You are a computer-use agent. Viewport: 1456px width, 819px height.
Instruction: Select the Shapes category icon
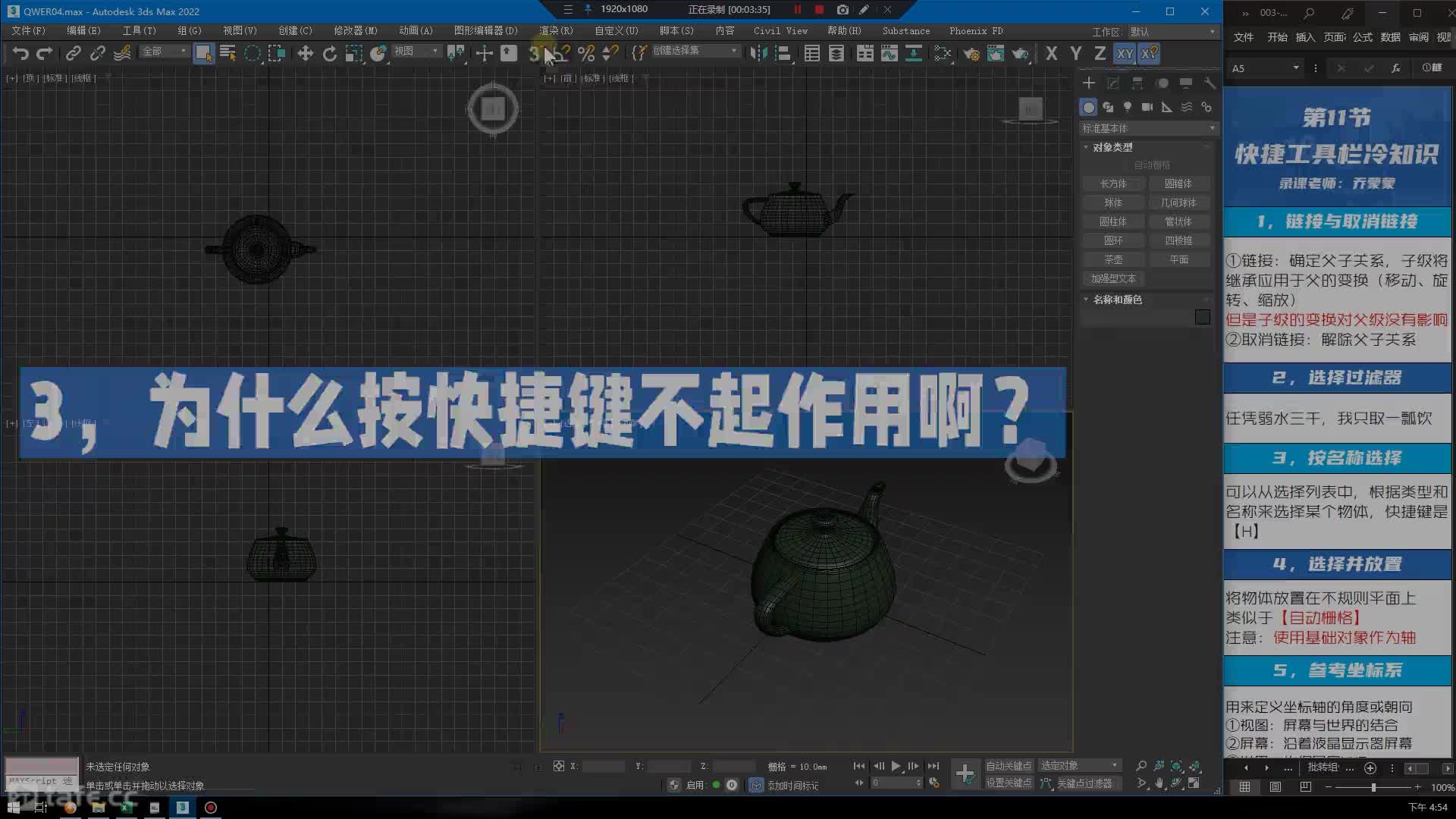(x=1108, y=107)
